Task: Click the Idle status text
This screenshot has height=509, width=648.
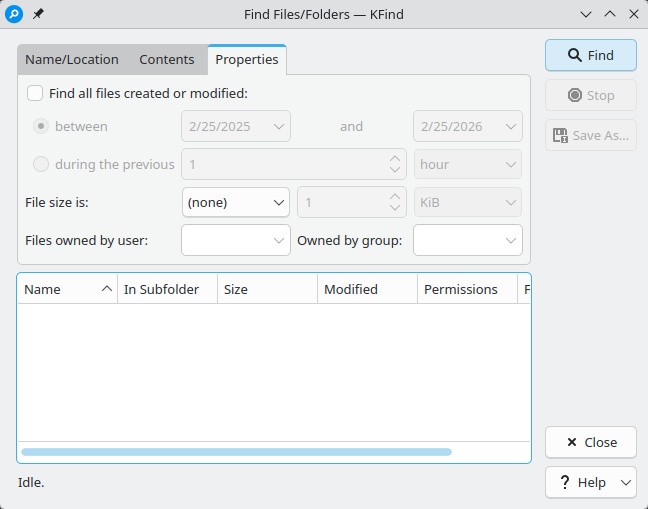Action: click(31, 483)
